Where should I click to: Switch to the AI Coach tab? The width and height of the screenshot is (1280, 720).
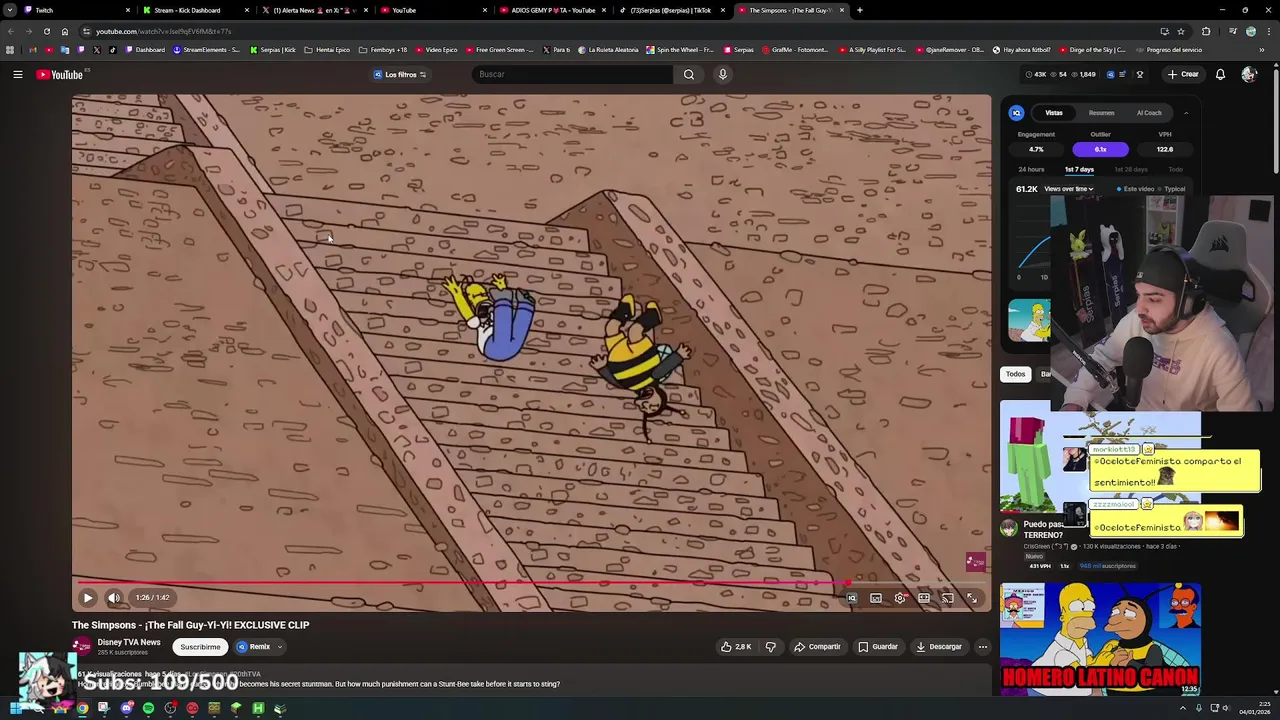[x=1149, y=113]
